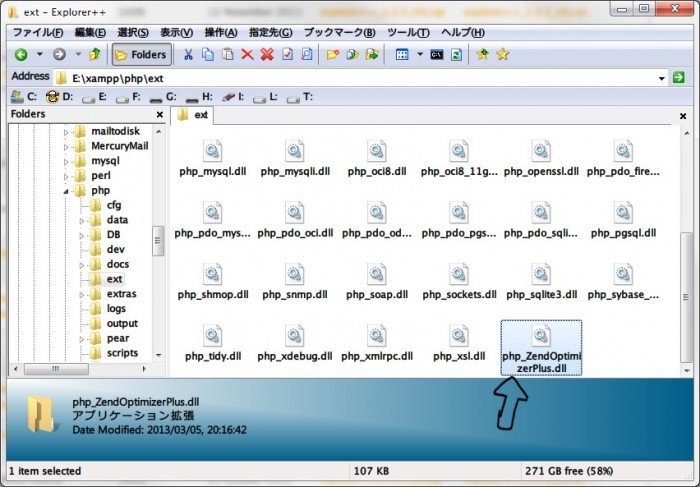The width and height of the screenshot is (700, 487).
Task: Close the Folders pane with X
Action: pyautogui.click(x=158, y=115)
